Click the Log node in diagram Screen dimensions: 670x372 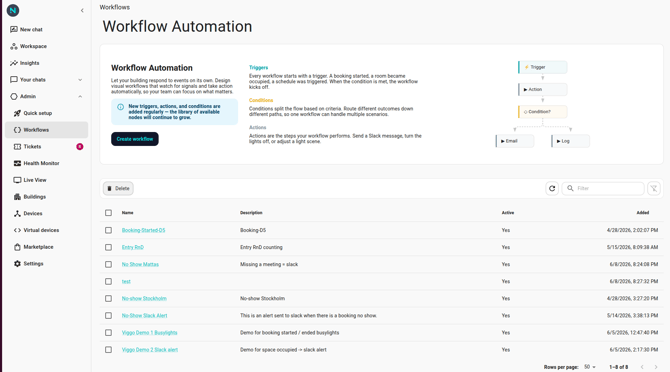570,141
